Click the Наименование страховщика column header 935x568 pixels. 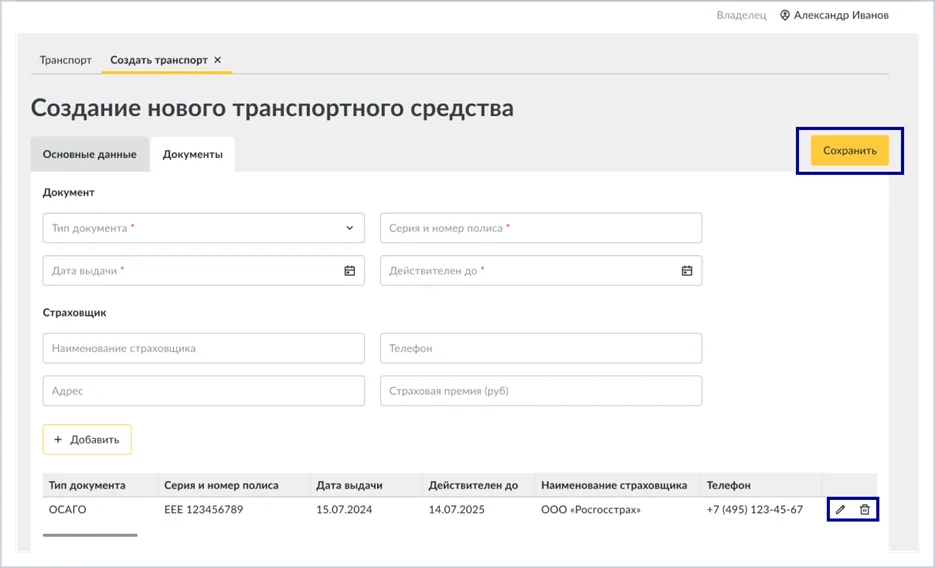coord(614,485)
